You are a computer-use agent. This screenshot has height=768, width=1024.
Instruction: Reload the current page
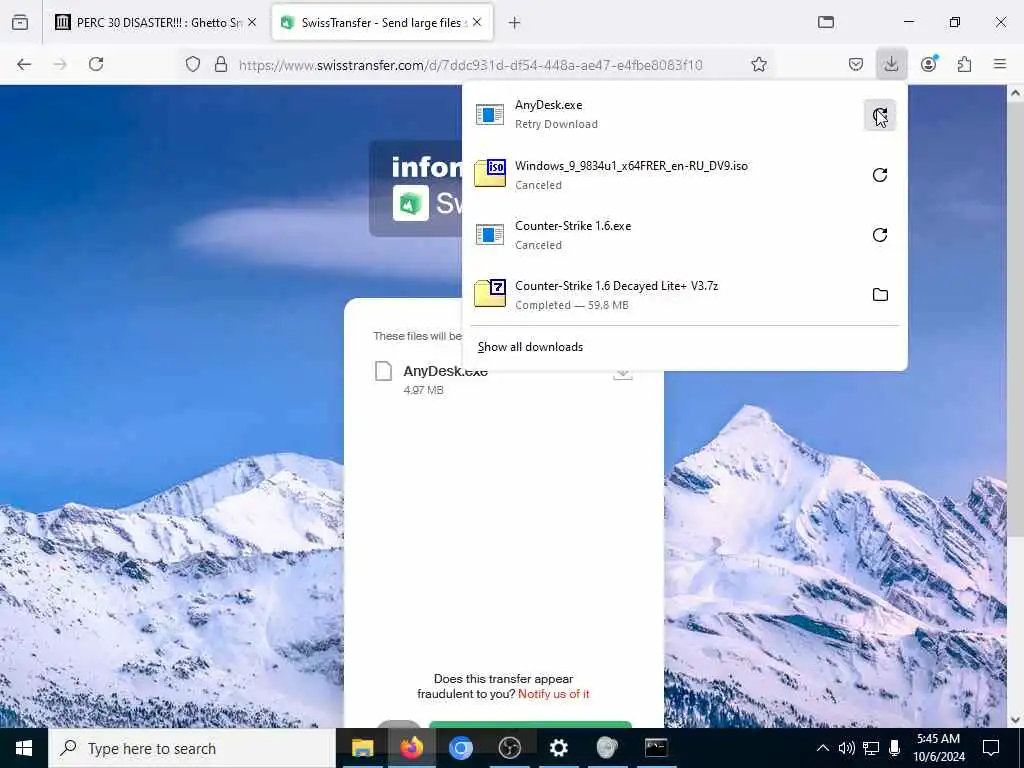pos(96,64)
